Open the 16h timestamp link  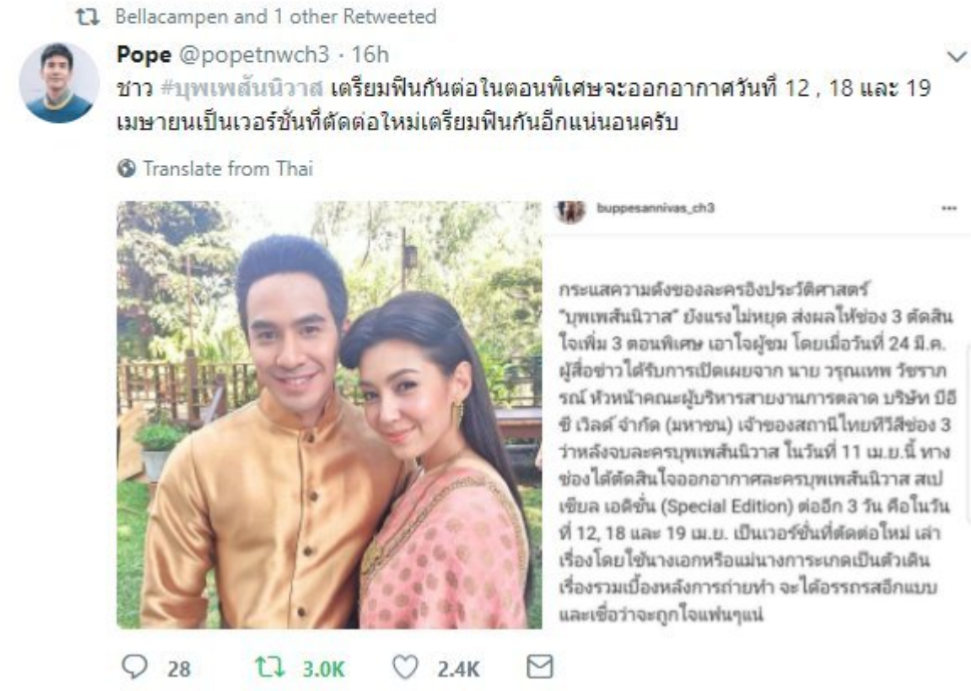pyautogui.click(x=370, y=54)
